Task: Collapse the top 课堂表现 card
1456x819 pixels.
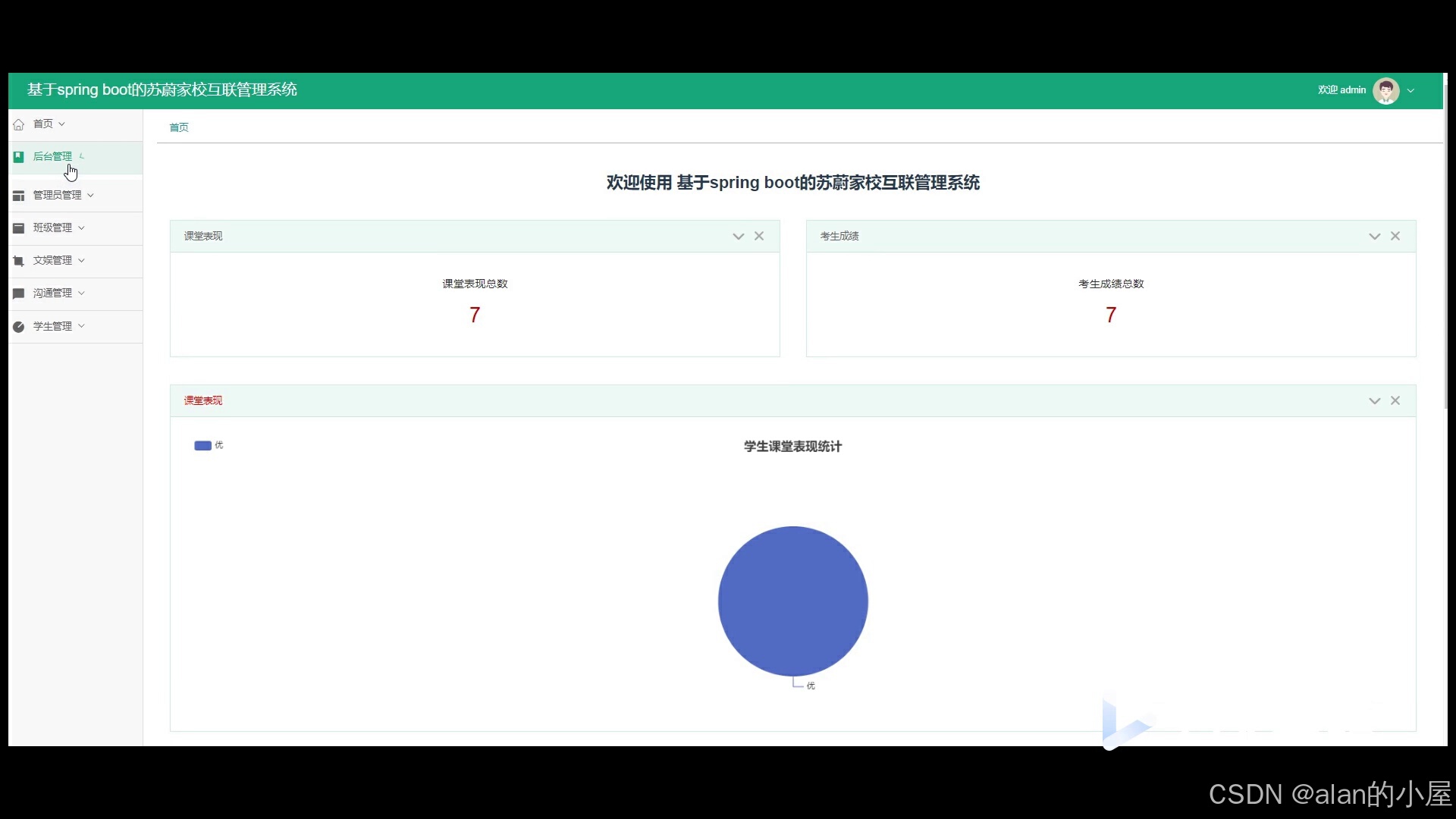Action: [x=738, y=237]
